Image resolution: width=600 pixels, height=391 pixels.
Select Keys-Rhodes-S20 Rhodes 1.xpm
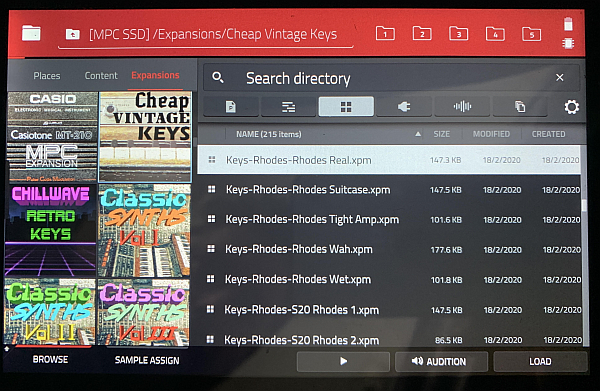[x=389, y=310]
